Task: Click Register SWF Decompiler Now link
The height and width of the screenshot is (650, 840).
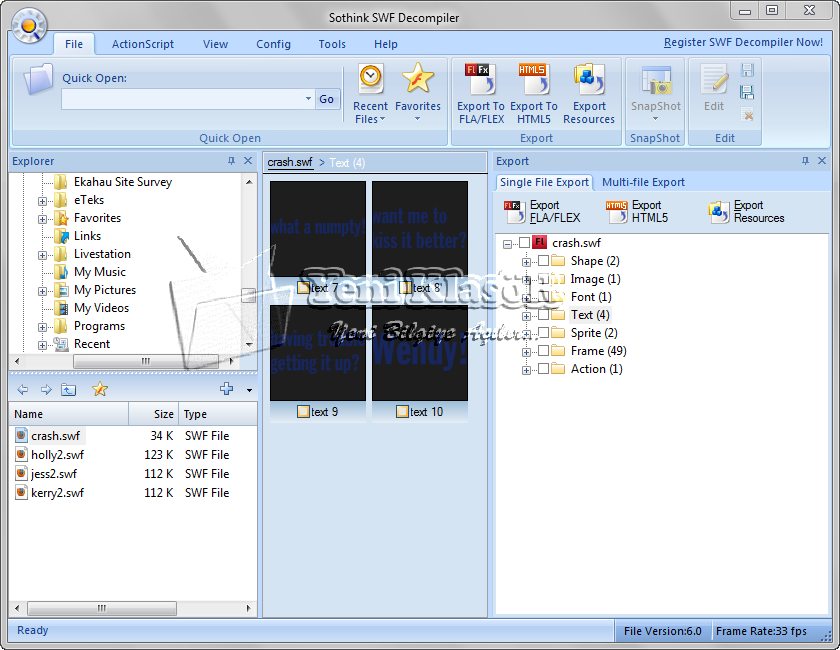Action: 743,43
